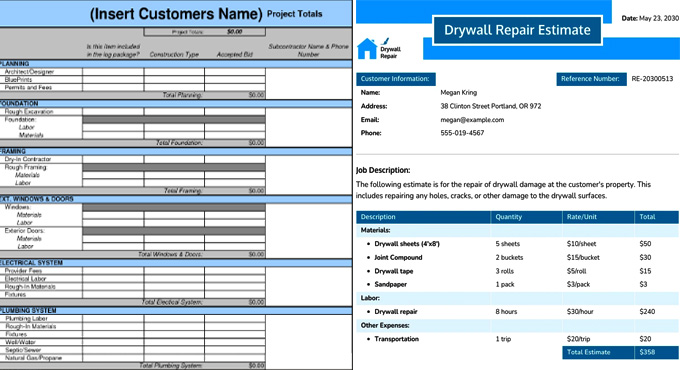Click the EXT. WINDOWS & DOORS section header

point(176,199)
